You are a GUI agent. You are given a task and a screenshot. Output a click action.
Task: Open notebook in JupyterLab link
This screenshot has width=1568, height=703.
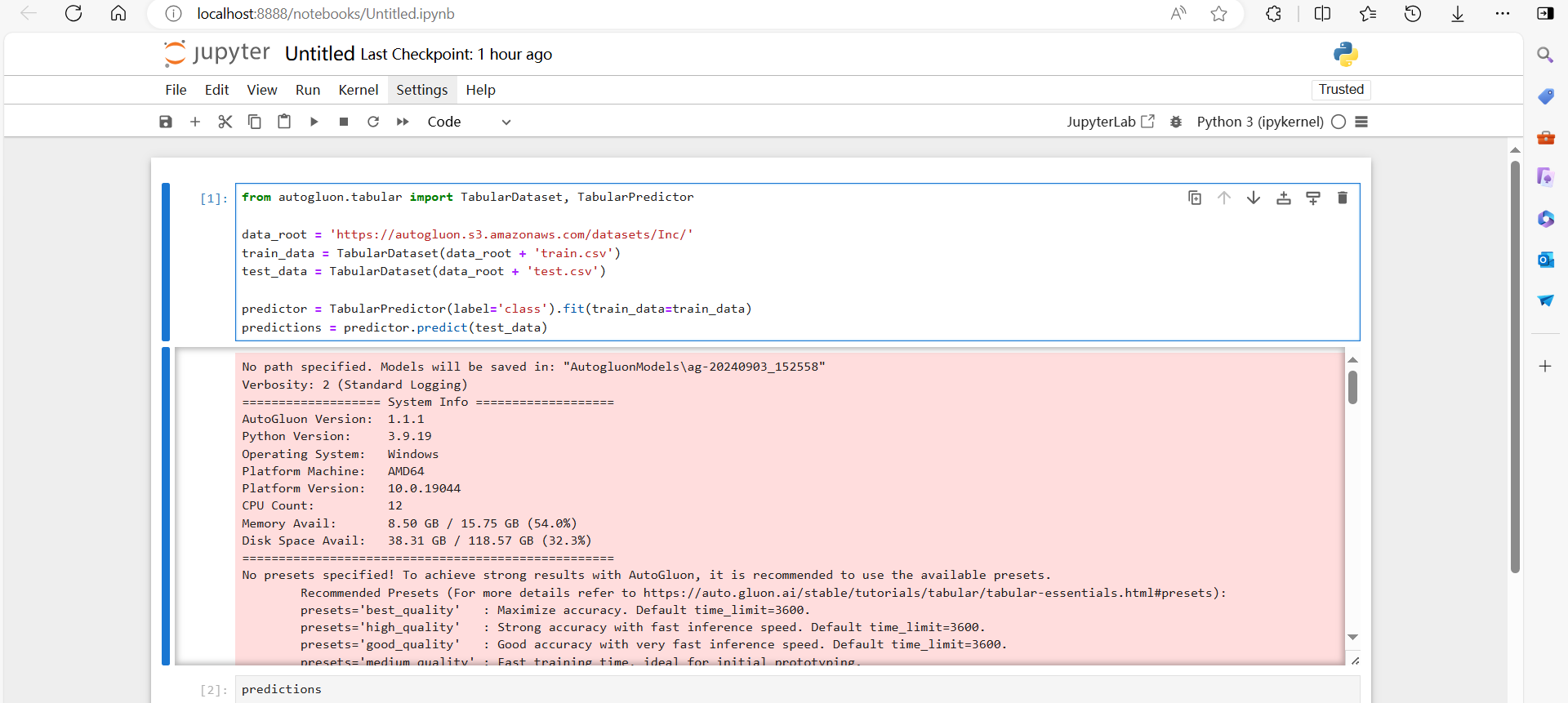tap(1110, 122)
